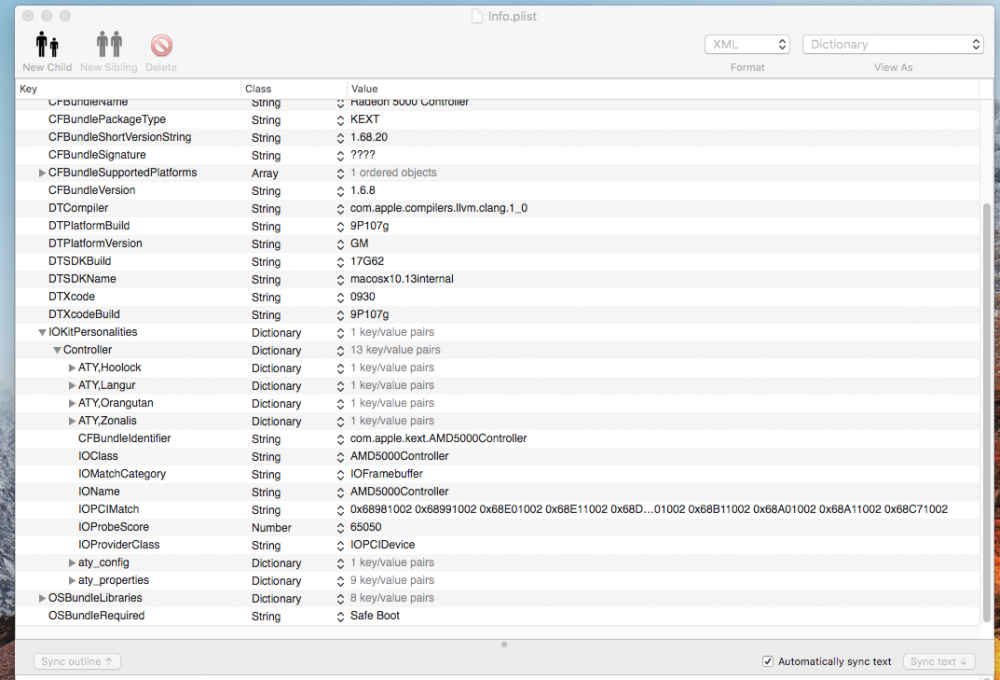
Task: Expand the ATY,Hoolock entry
Action: click(72, 367)
